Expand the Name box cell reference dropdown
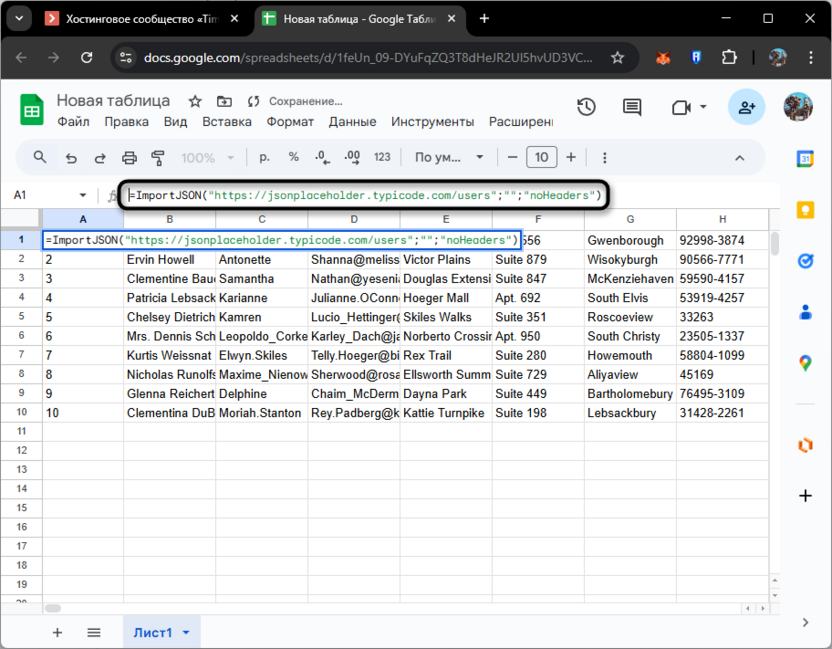 [82, 196]
